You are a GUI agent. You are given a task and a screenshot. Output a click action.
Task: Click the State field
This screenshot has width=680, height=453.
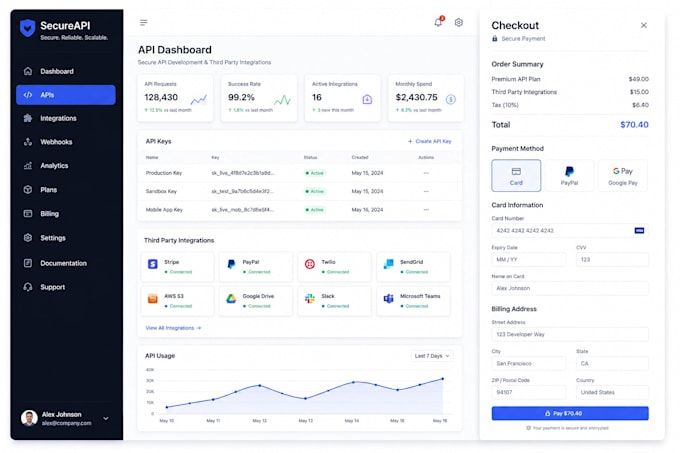(612, 364)
